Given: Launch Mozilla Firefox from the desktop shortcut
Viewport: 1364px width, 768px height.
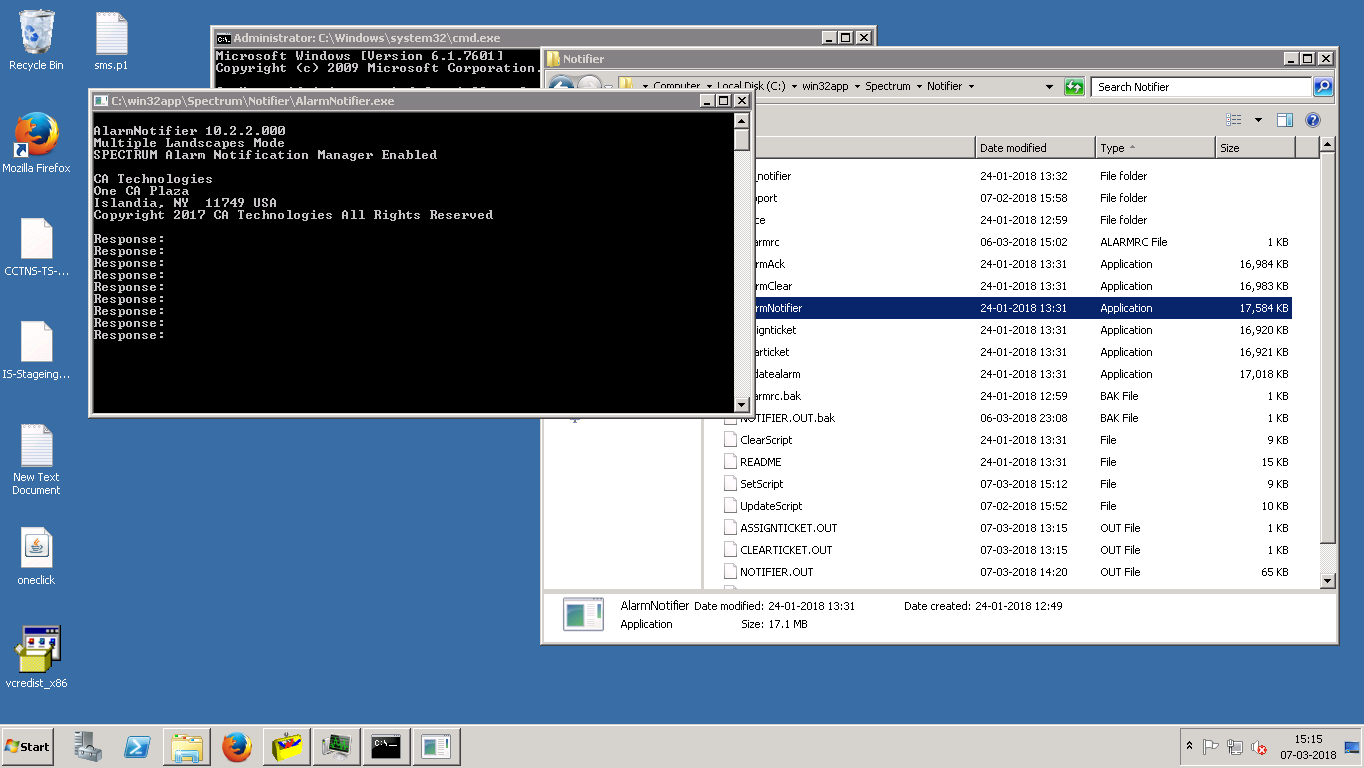Looking at the screenshot, I should tap(36, 143).
